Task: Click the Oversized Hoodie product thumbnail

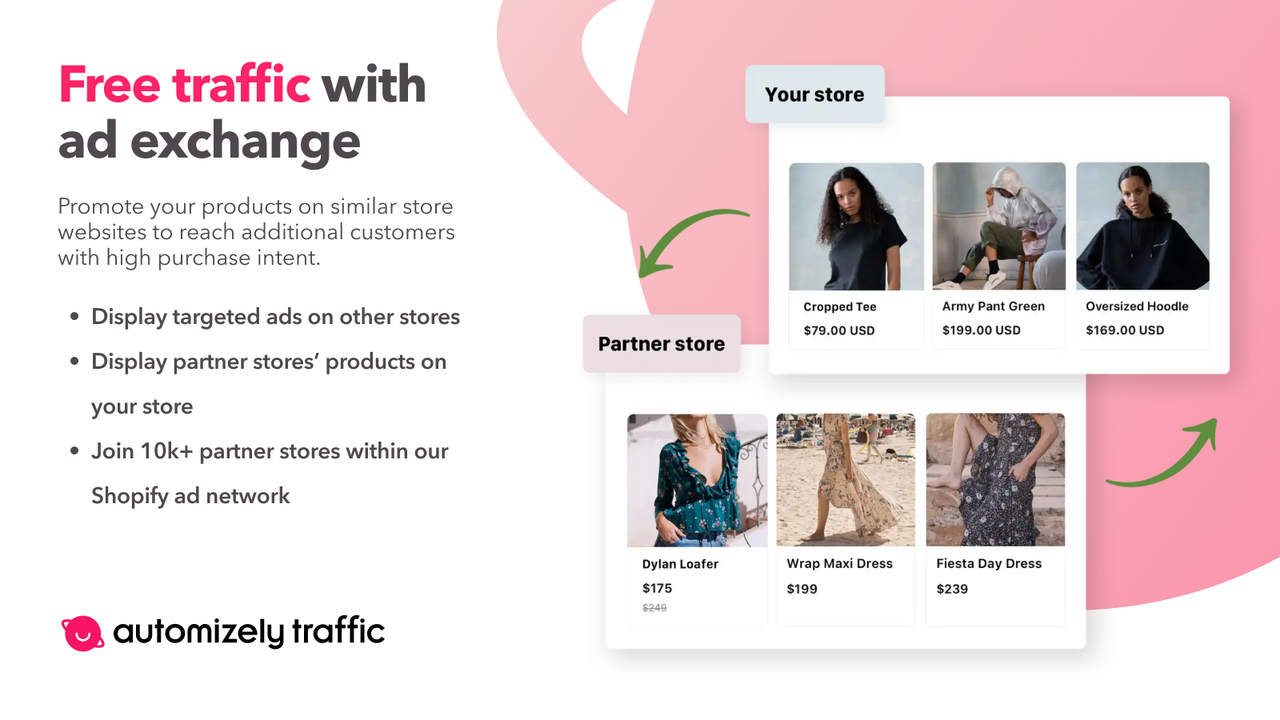Action: (1142, 227)
